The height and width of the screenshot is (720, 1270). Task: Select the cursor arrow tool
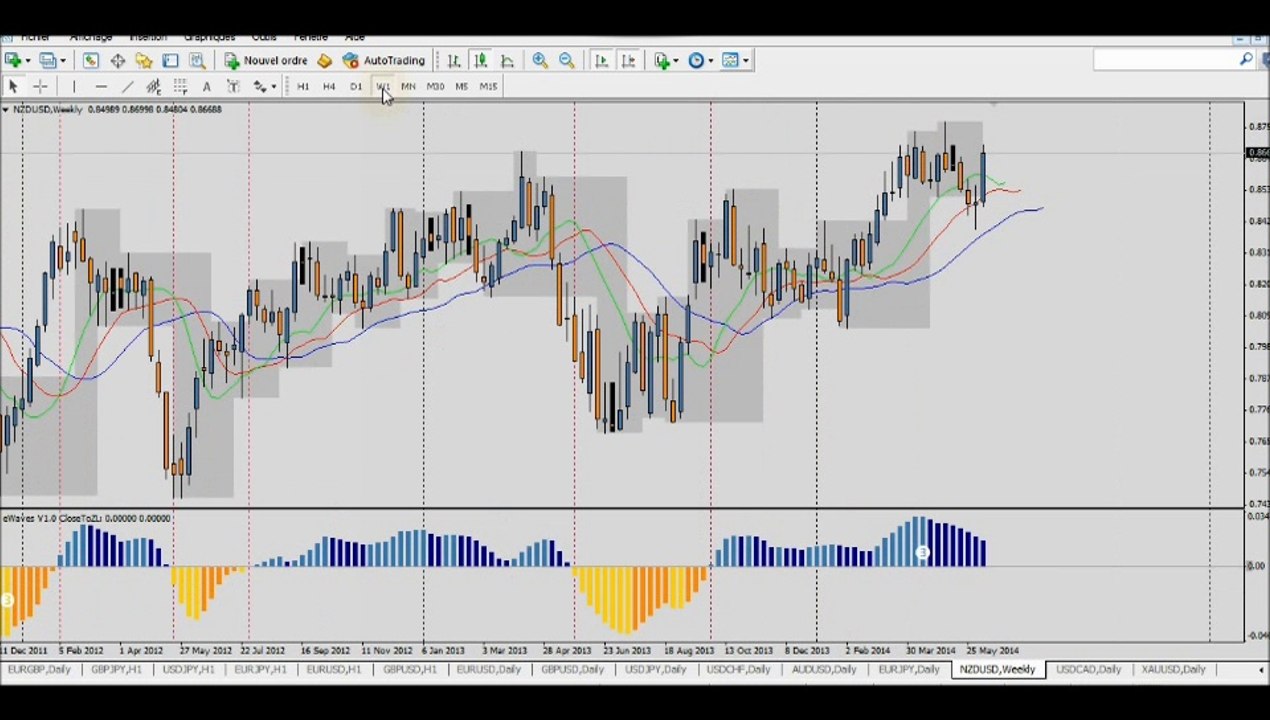pyautogui.click(x=13, y=87)
